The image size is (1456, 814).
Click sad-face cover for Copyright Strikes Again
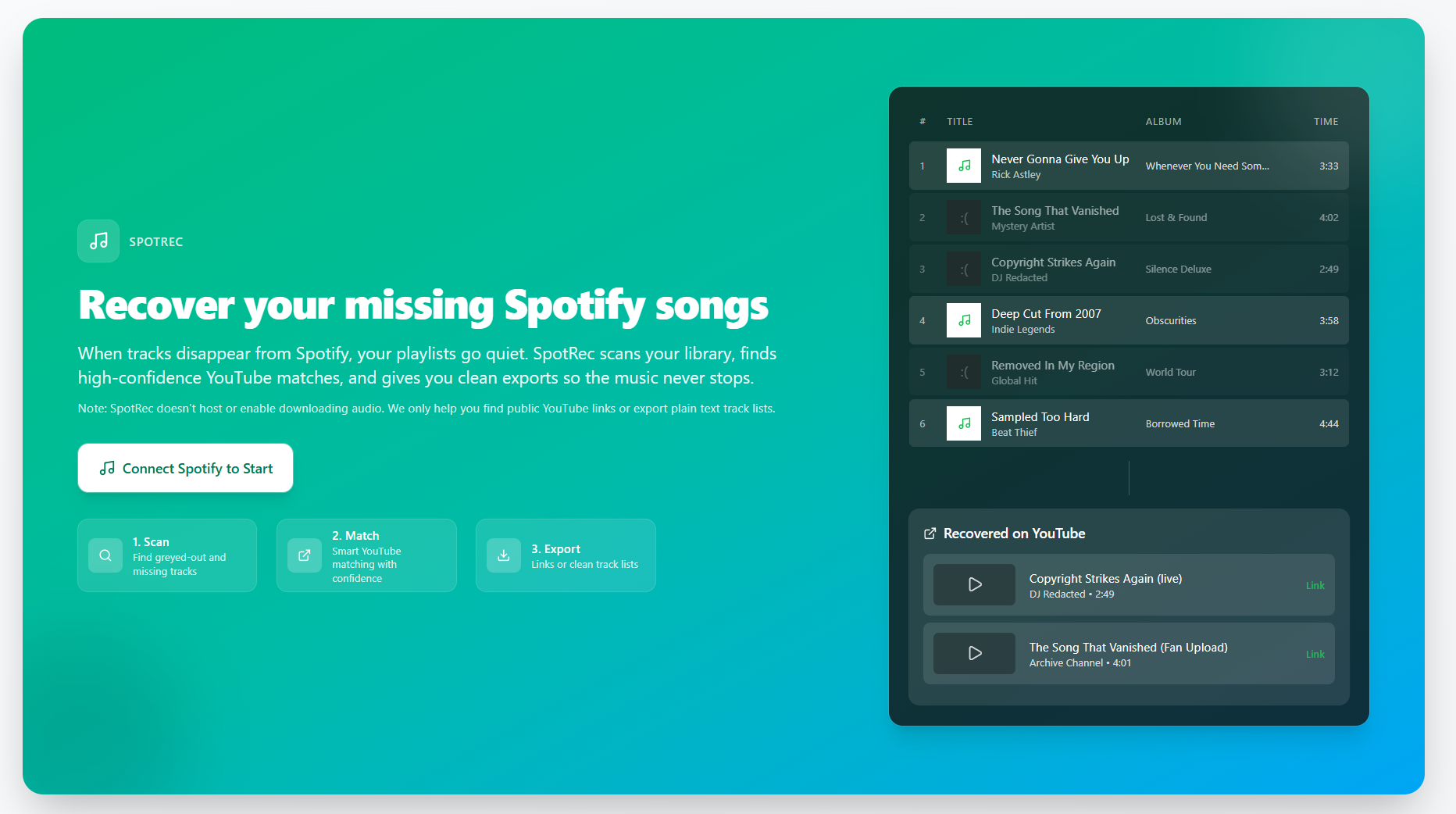click(964, 269)
